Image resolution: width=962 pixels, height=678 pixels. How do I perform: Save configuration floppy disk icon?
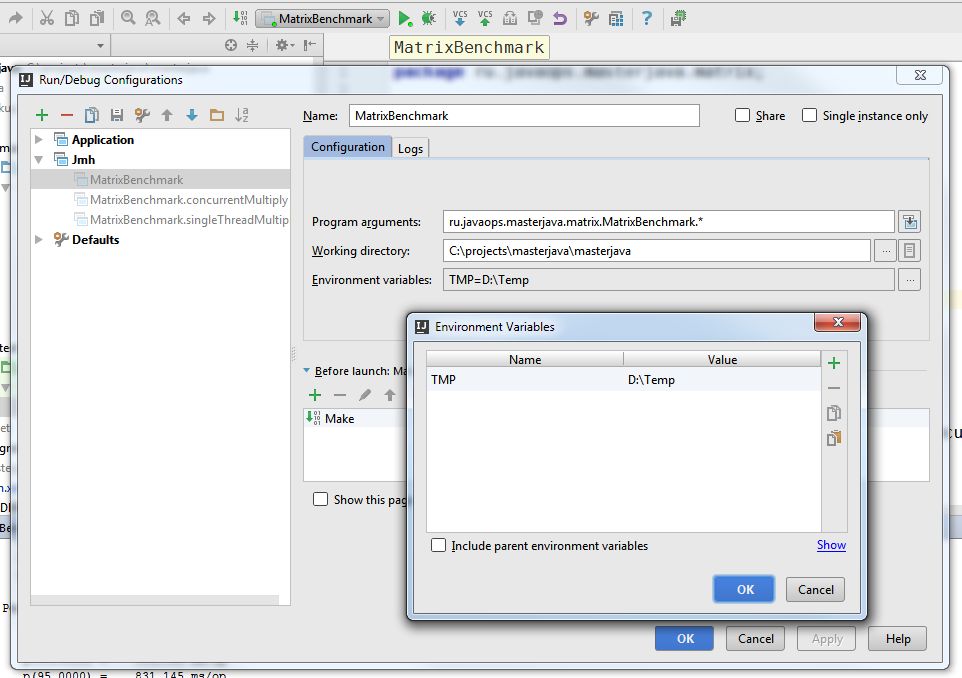pos(117,115)
